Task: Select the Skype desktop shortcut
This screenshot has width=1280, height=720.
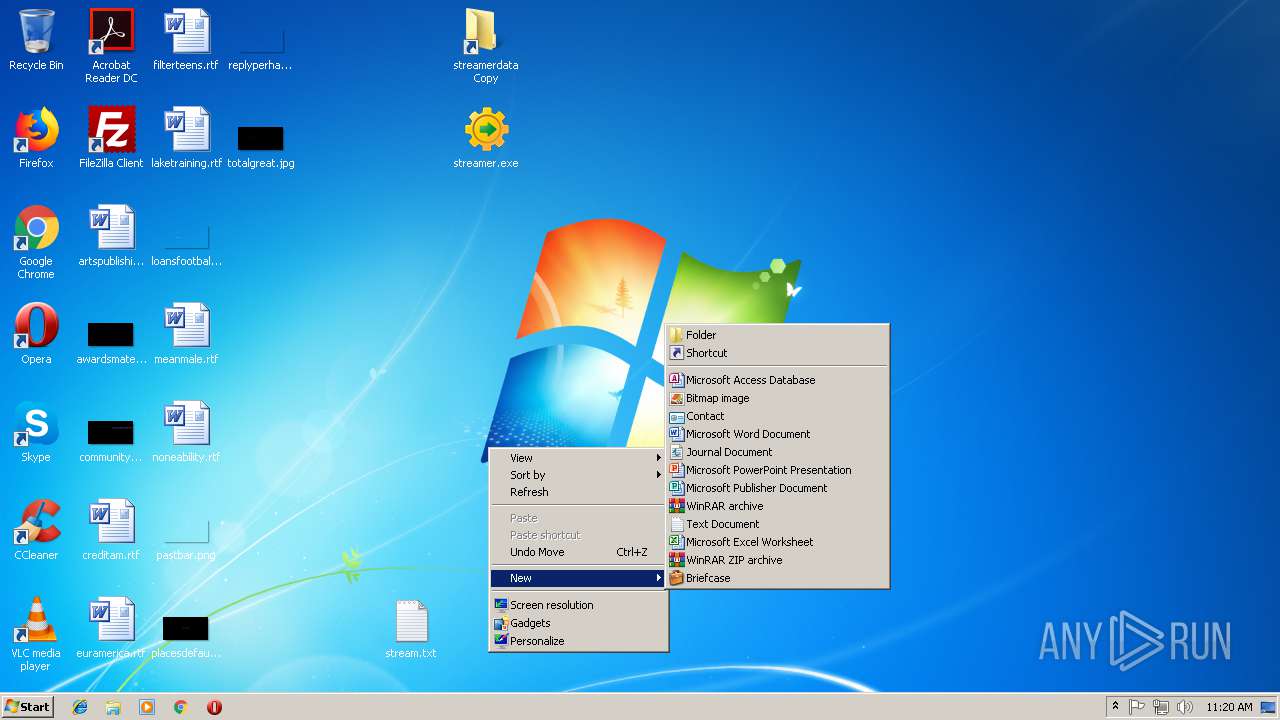Action: pos(36,432)
